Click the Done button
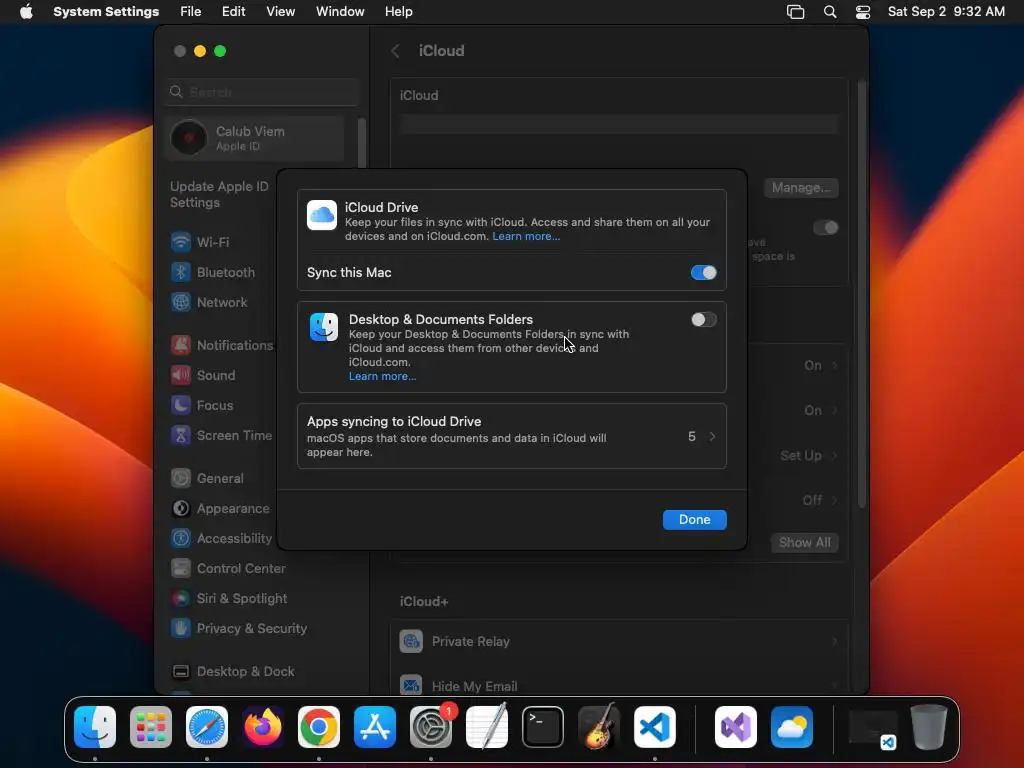 (694, 519)
